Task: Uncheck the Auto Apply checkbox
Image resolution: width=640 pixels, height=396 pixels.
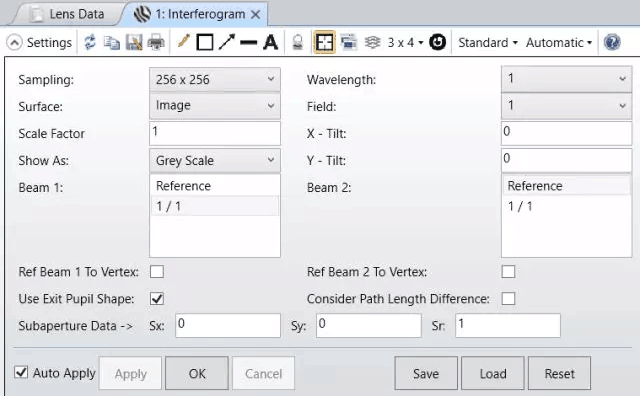Action: (21, 372)
